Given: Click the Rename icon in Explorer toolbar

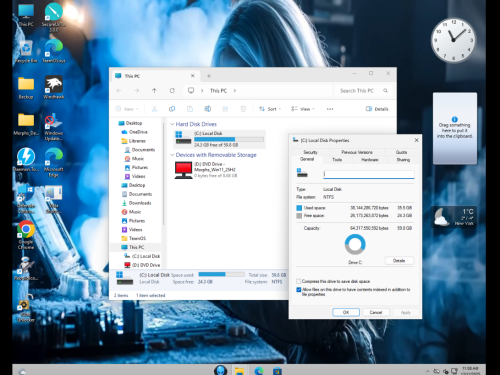Looking at the screenshot, I should (207, 109).
